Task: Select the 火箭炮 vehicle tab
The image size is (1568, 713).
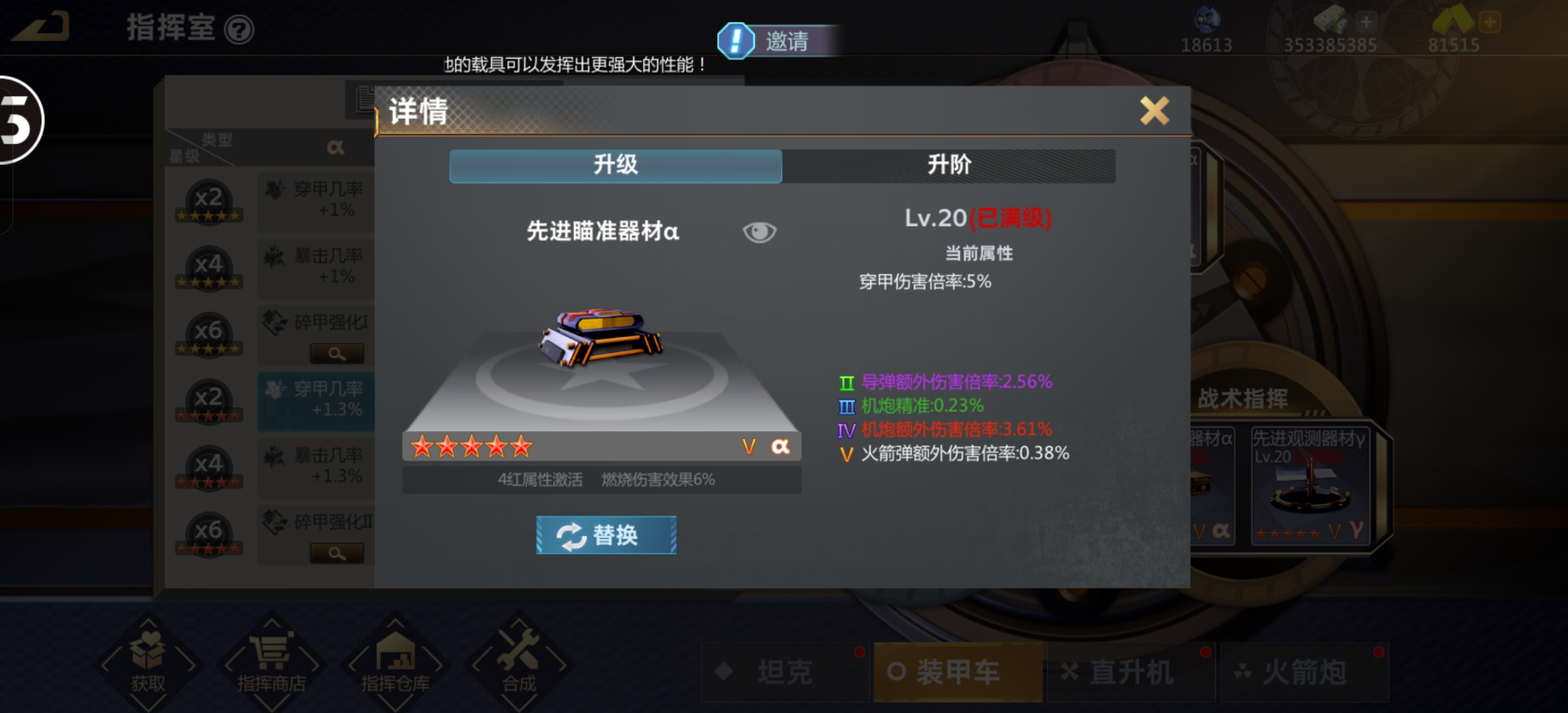Action: tap(1304, 672)
